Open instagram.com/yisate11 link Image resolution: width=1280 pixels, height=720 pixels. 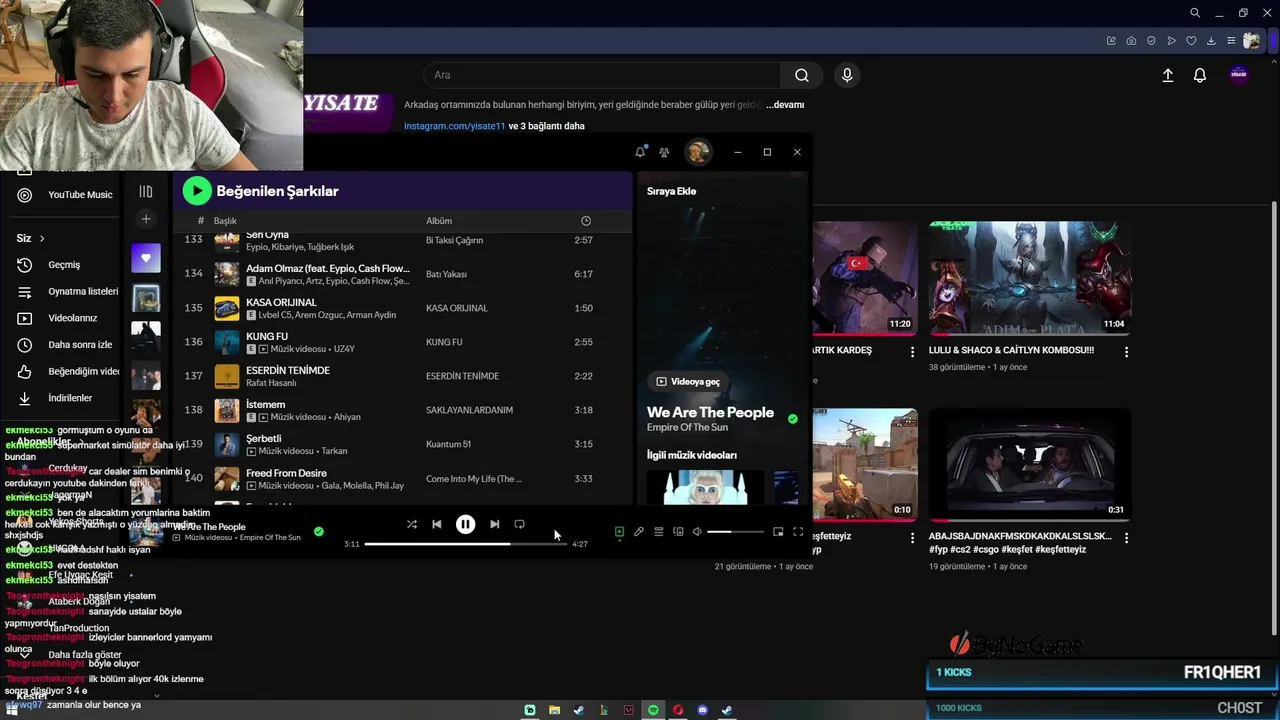click(454, 126)
